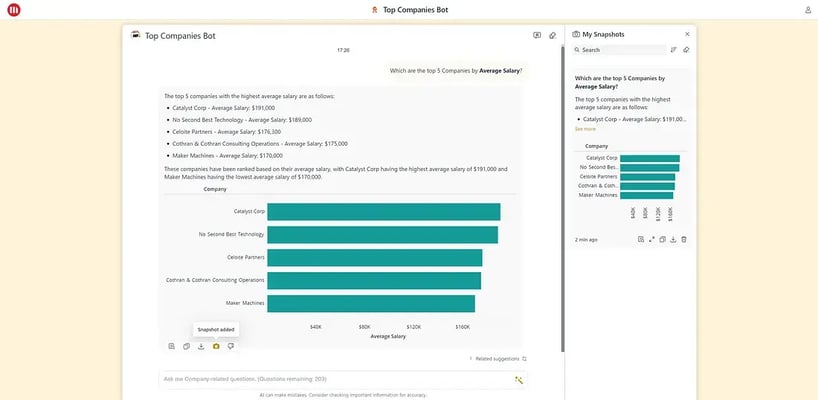This screenshot has width=818, height=400.
Task: Open the sort options for snapshots
Action: point(674,49)
